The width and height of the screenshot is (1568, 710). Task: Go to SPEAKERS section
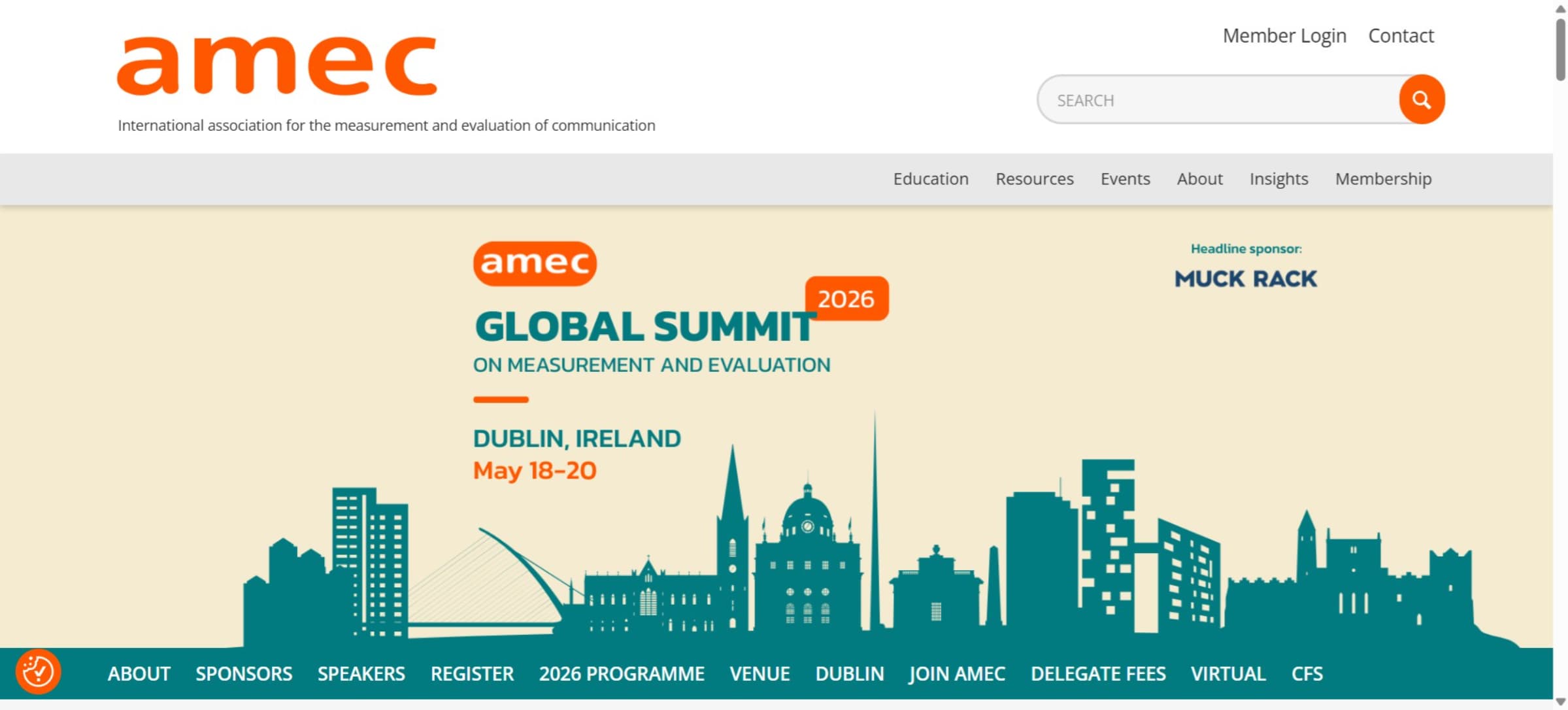pyautogui.click(x=361, y=674)
